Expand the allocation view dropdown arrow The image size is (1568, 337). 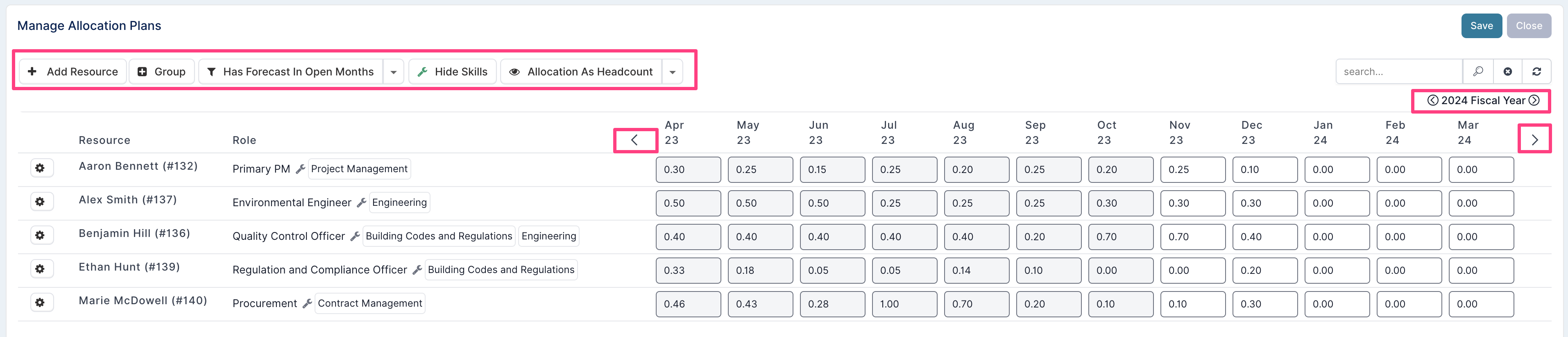pyautogui.click(x=673, y=72)
